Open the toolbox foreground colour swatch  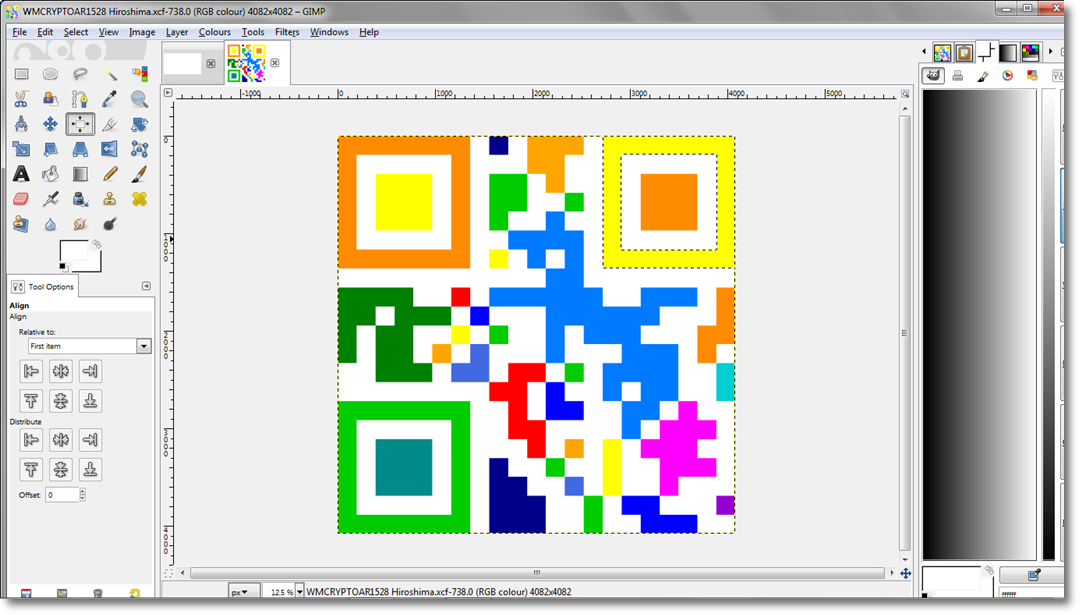[x=74, y=251]
